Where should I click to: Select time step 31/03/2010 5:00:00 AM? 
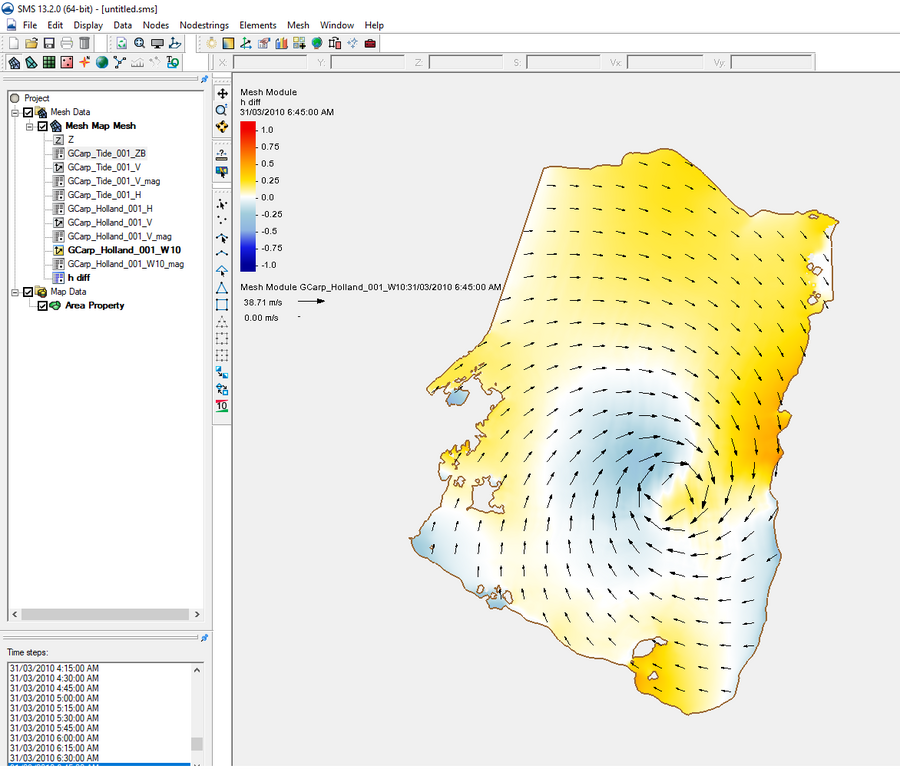[x=53, y=698]
